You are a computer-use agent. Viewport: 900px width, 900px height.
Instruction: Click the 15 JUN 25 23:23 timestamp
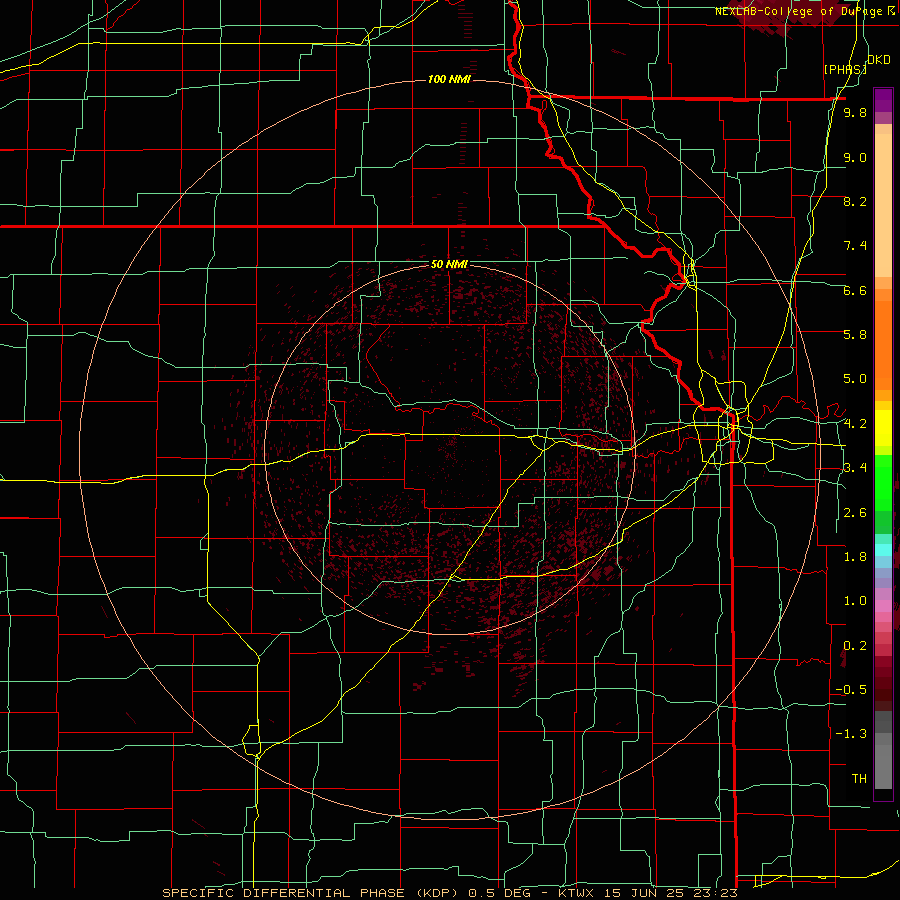672,893
